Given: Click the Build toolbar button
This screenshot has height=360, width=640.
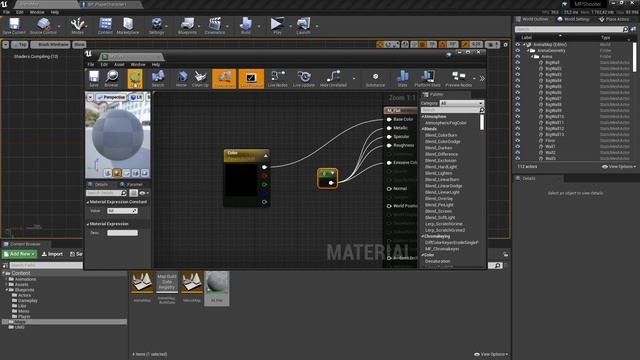Looking at the screenshot, I should pos(246,26).
